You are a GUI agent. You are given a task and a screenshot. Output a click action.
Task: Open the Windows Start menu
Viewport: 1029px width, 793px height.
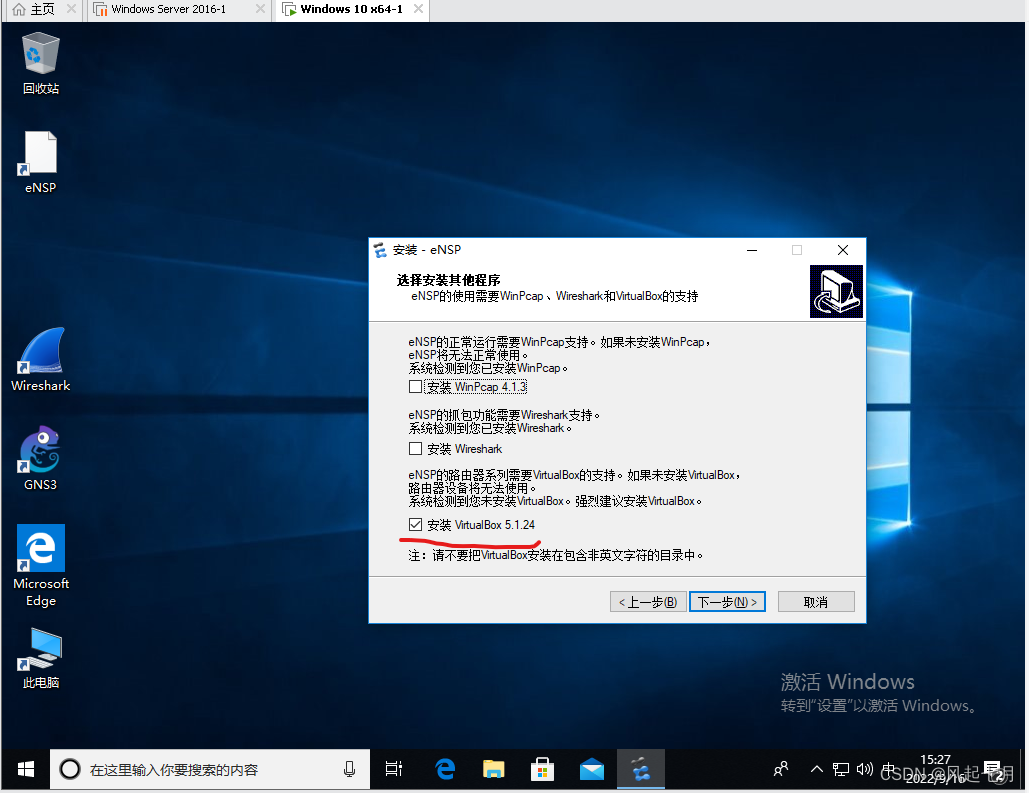[26, 769]
